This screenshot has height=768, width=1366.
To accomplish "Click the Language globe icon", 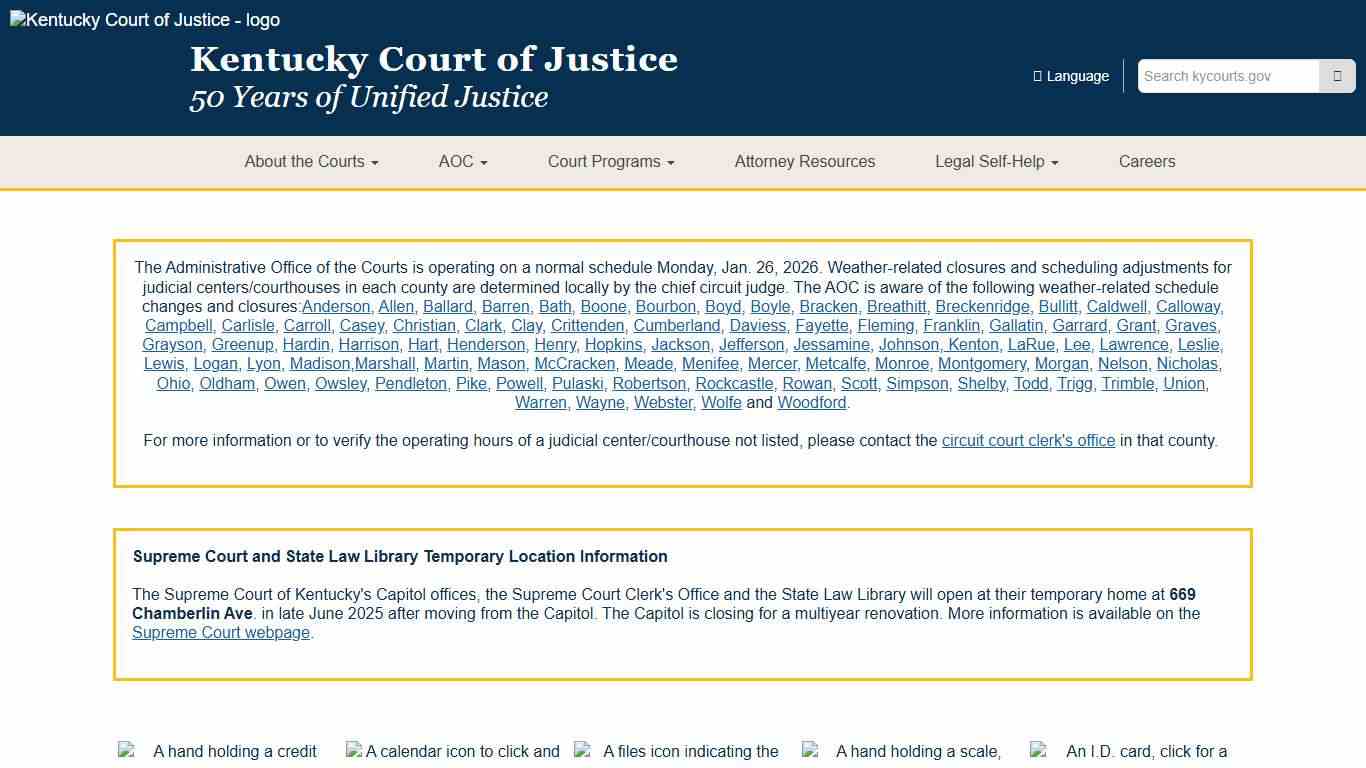I will click(x=1036, y=76).
